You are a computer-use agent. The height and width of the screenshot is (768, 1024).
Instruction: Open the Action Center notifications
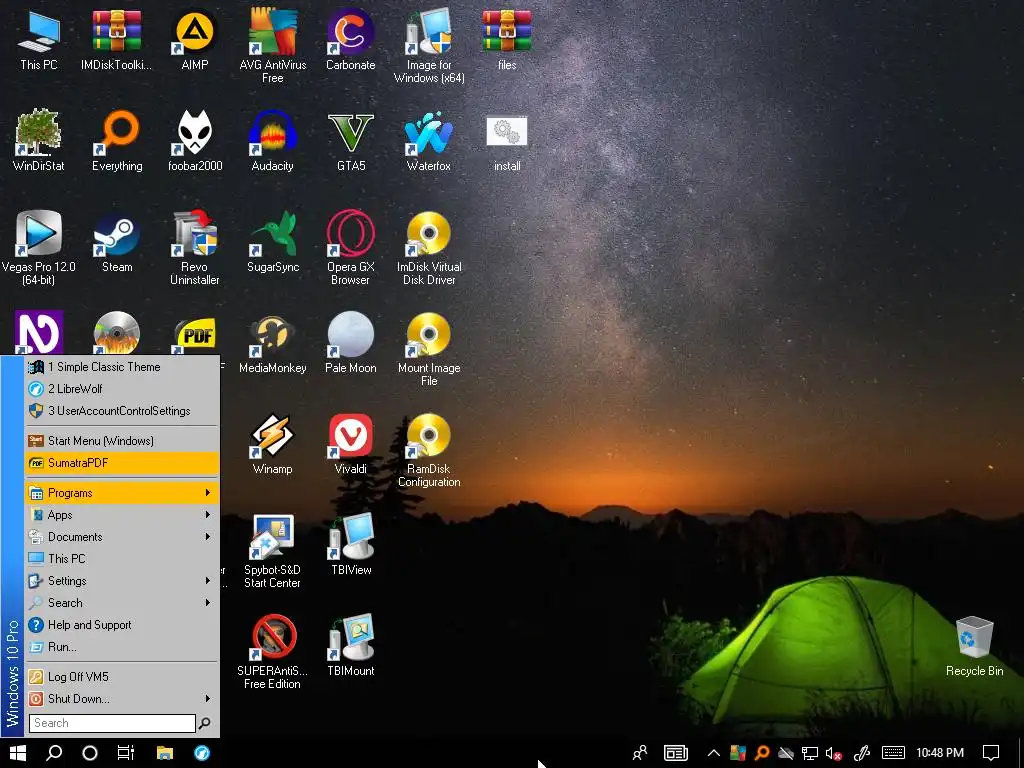(x=991, y=753)
